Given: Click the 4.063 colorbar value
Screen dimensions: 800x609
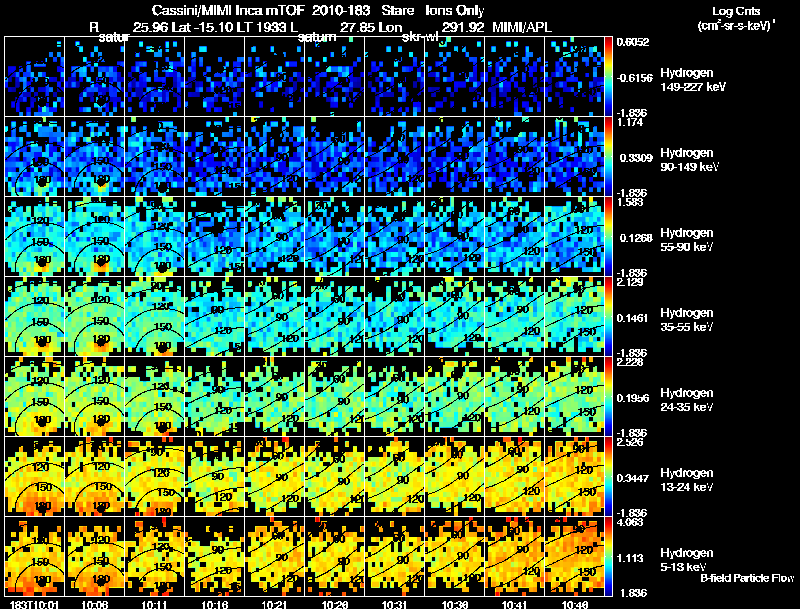Looking at the screenshot, I should pyautogui.click(x=630, y=522).
